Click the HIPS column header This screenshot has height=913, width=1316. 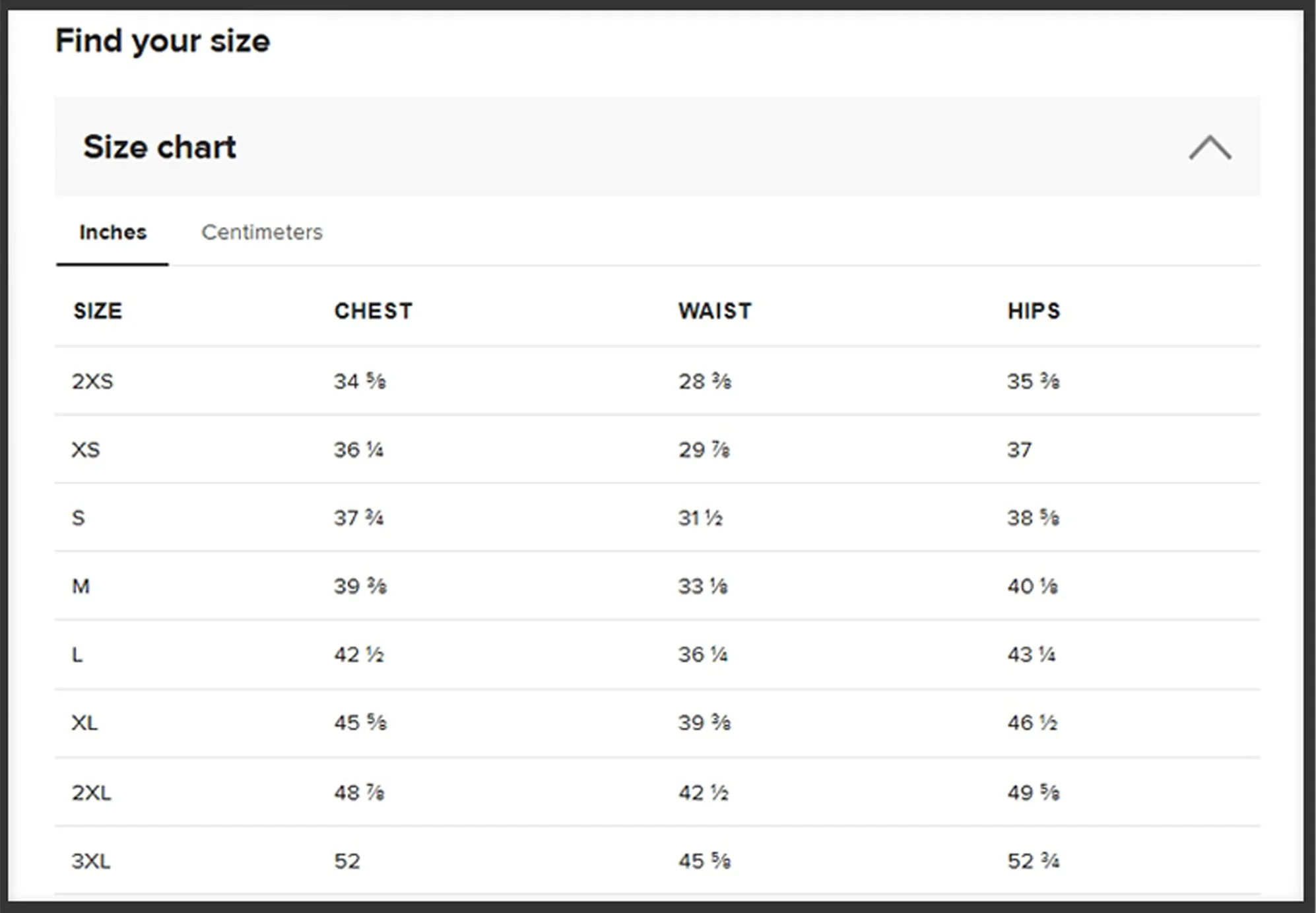(1034, 311)
